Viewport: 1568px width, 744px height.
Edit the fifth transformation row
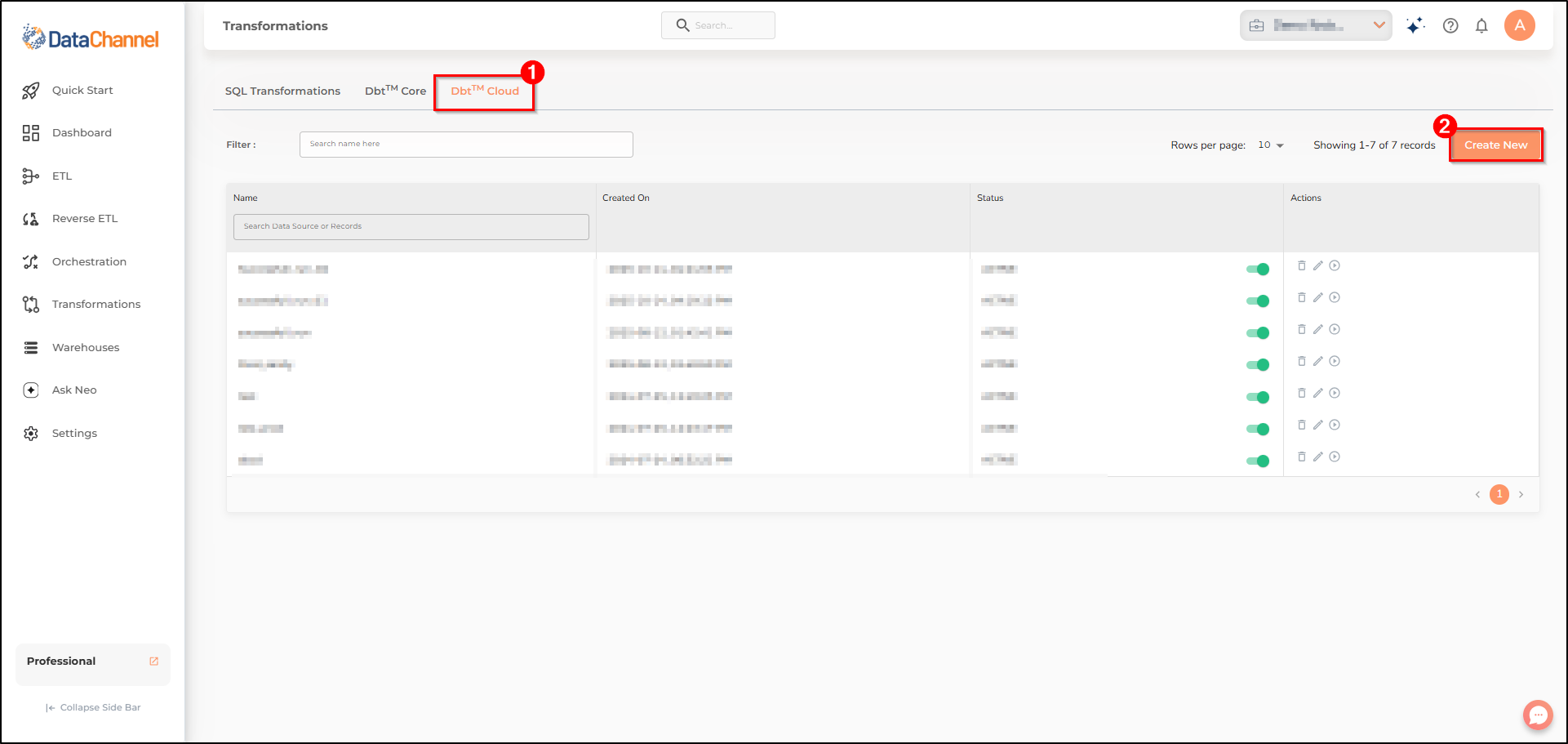click(1318, 393)
